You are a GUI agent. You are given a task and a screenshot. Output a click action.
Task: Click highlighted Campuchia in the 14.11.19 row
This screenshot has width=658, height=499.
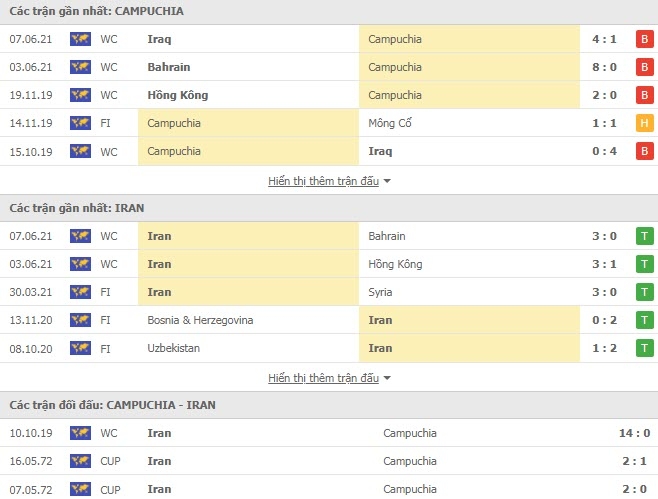174,123
